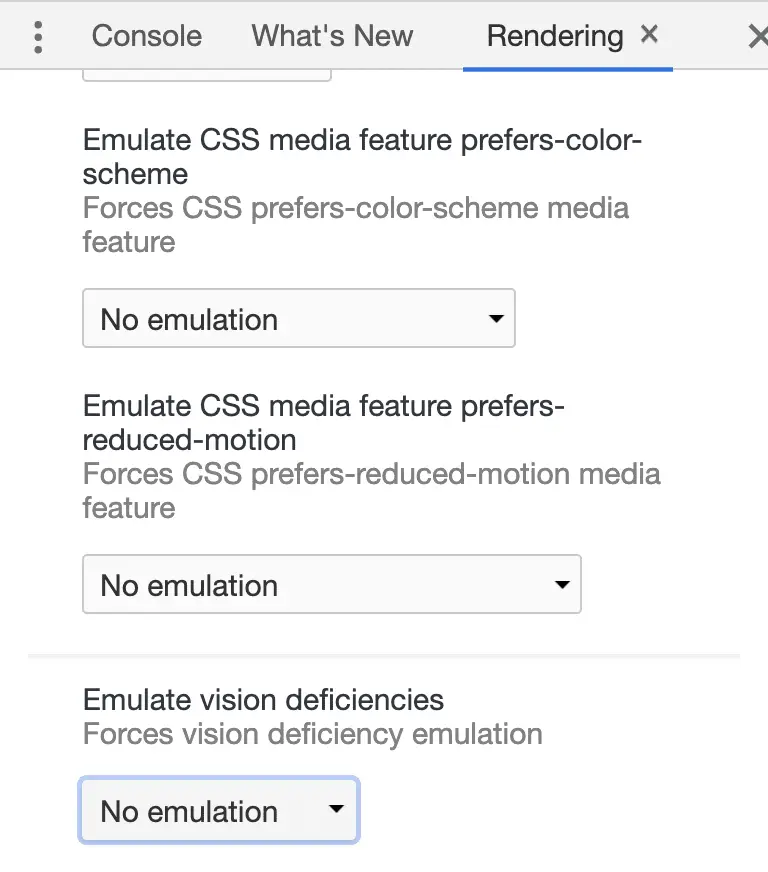Screen dimensions: 768x872
Task: Click the Emulate CSS media feature prefers-color-scheme heading
Action: (x=362, y=157)
